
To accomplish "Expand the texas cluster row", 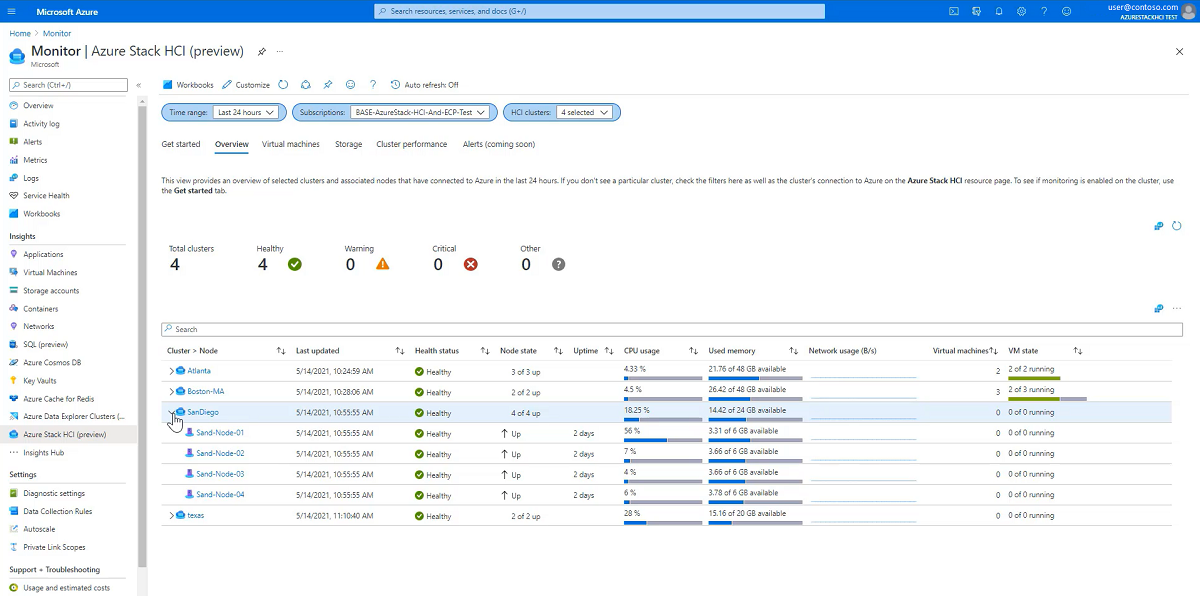I will coord(171,515).
